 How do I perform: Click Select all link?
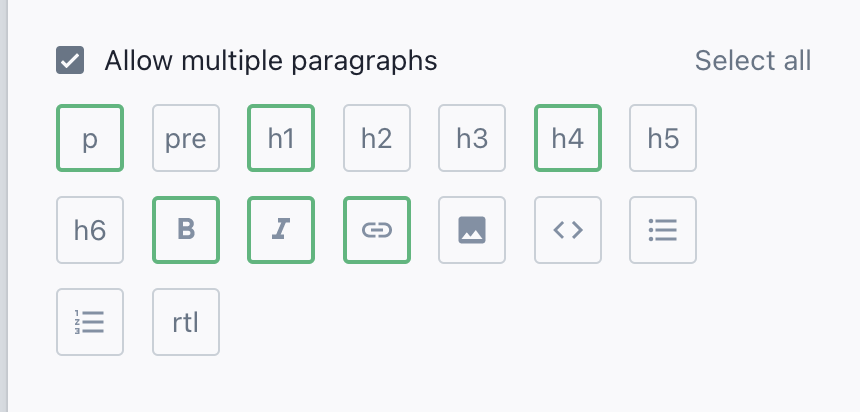pos(752,61)
